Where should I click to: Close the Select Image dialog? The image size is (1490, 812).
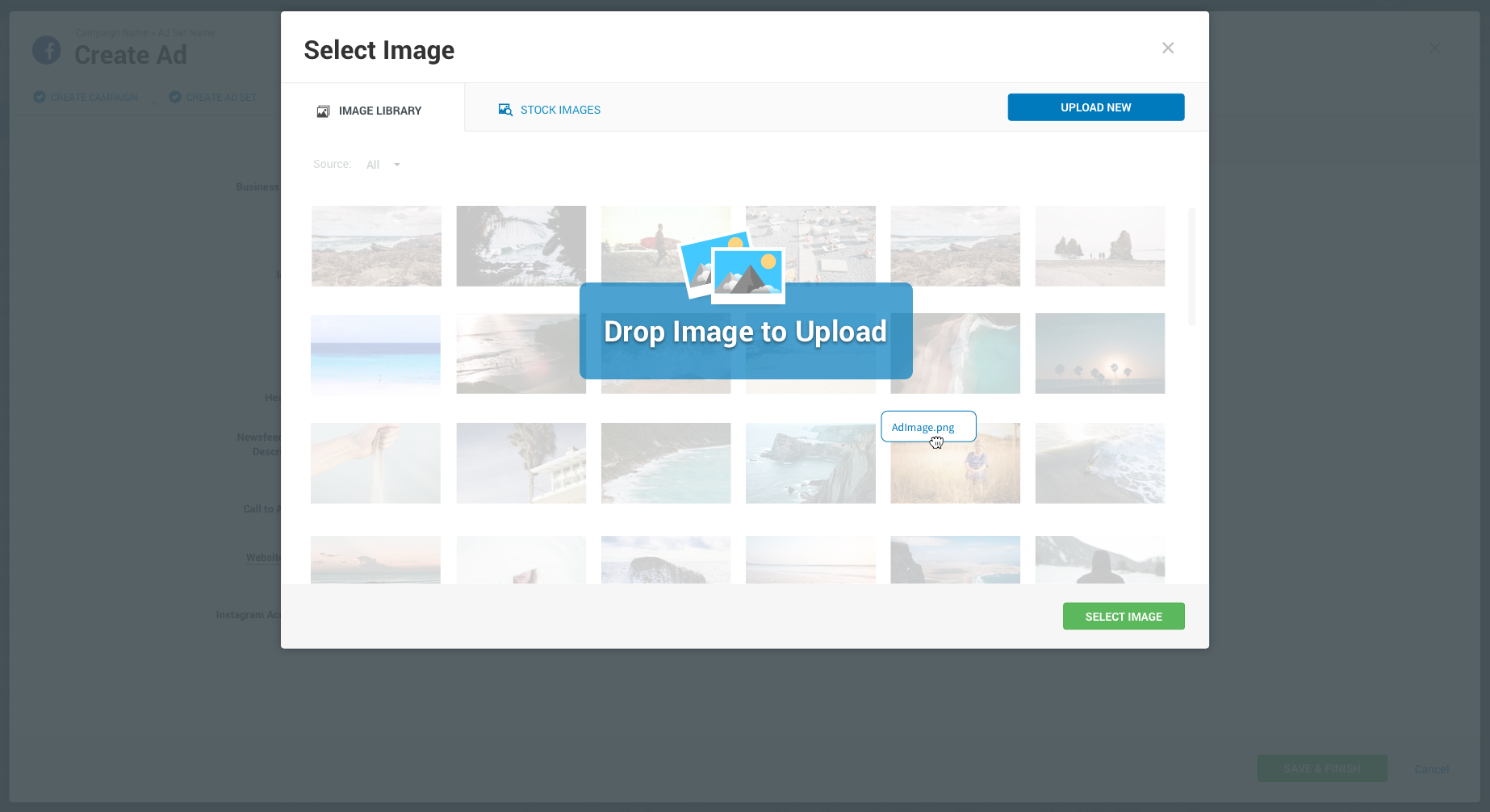click(1168, 48)
